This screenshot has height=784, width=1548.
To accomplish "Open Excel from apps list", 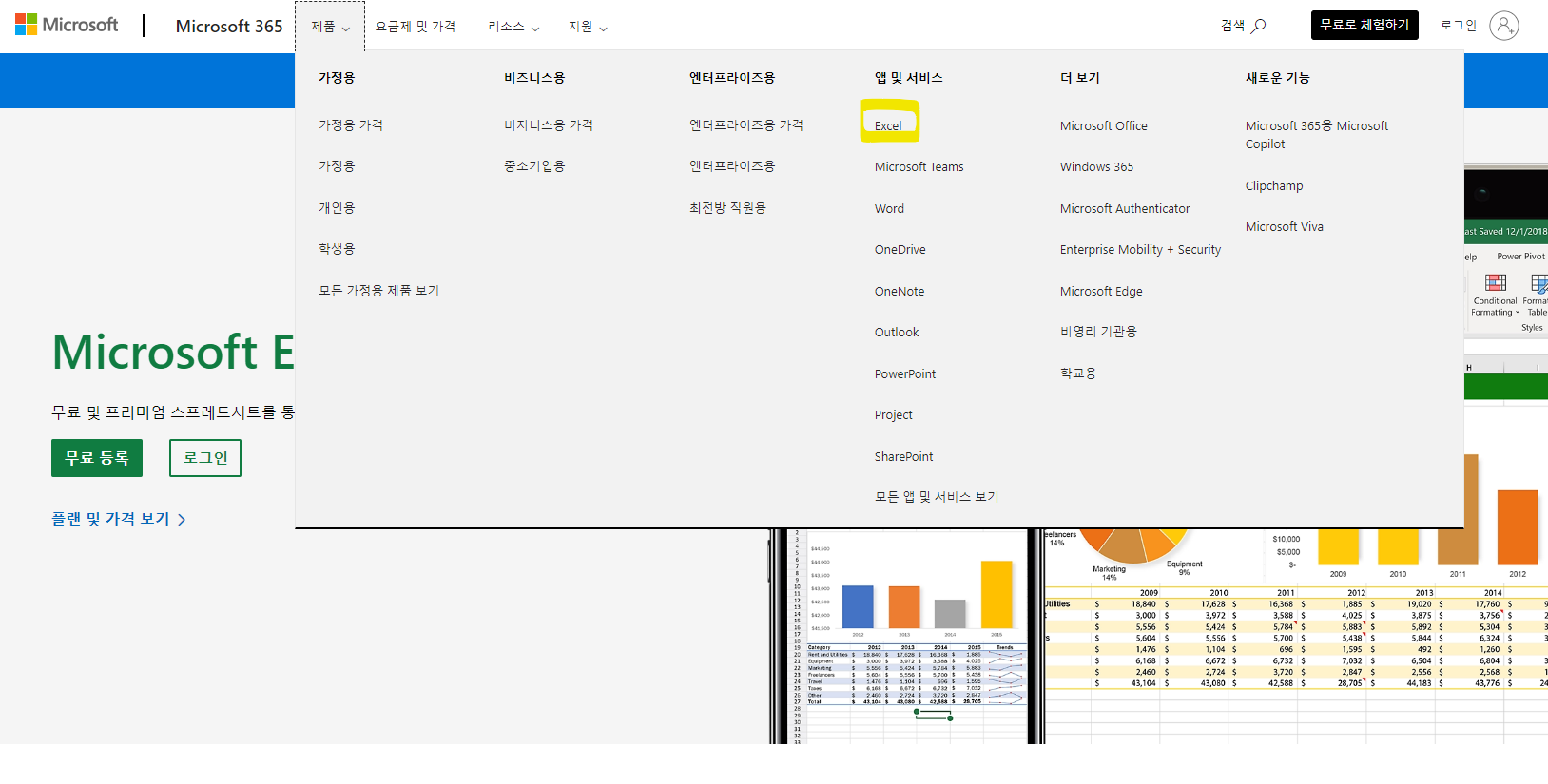I will [x=888, y=125].
